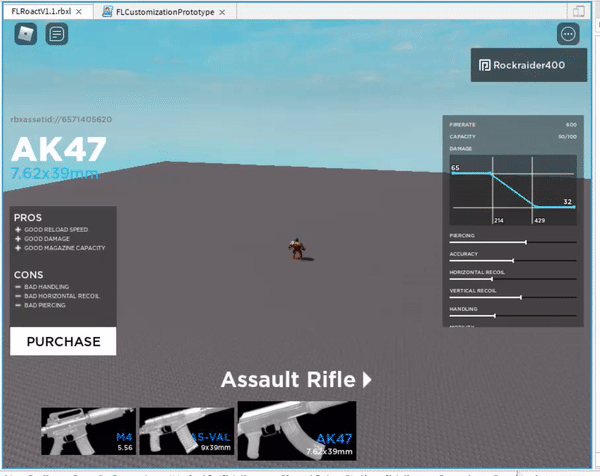This screenshot has height=476, width=600.
Task: Advance category with Assault Rifle arrow
Action: [367, 380]
